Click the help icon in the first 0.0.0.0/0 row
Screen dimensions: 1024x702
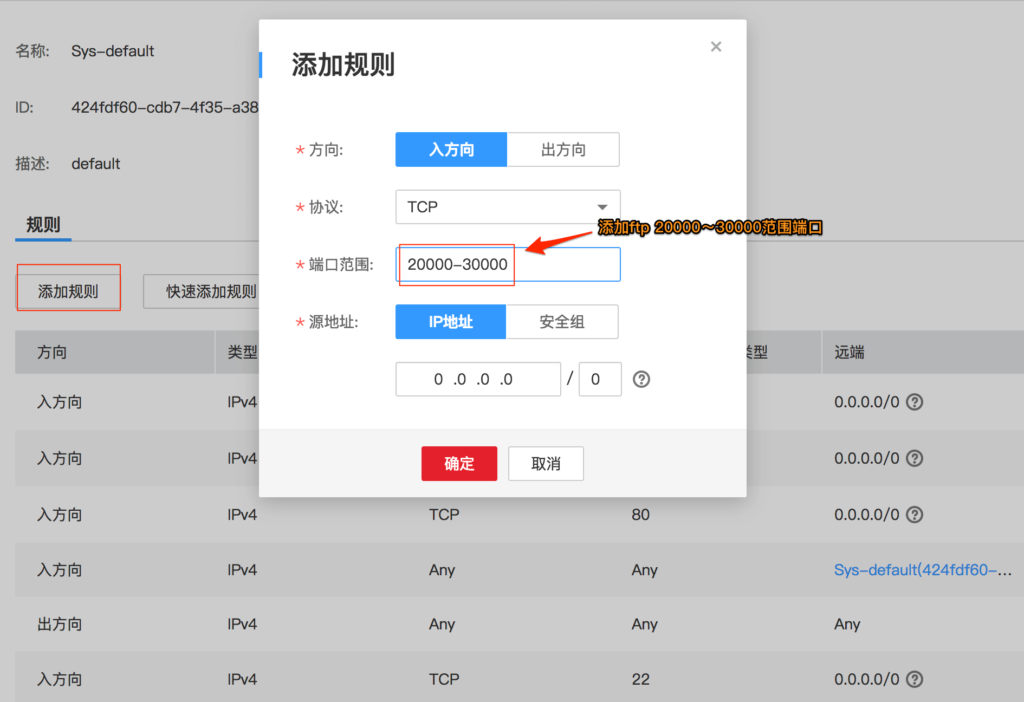915,402
